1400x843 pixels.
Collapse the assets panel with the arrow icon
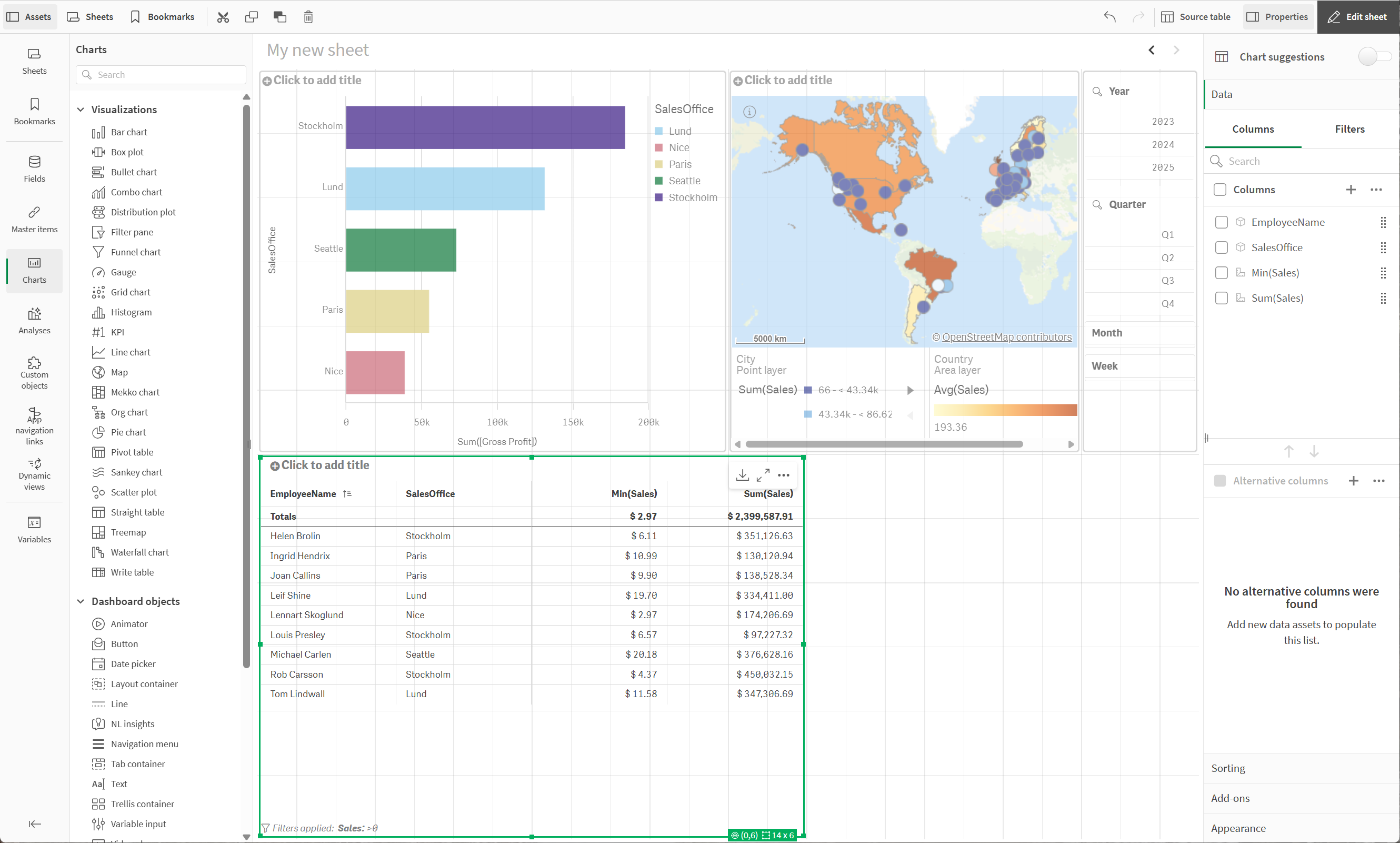[x=35, y=824]
